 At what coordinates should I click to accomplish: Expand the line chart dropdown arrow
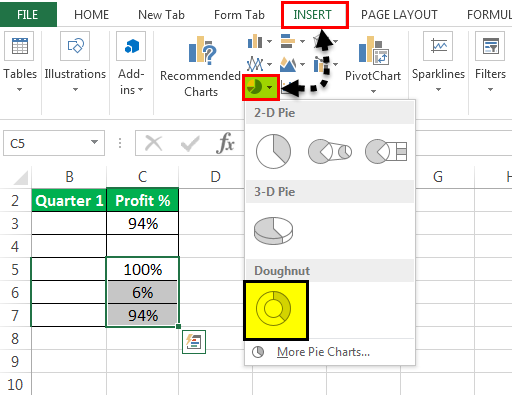(269, 64)
